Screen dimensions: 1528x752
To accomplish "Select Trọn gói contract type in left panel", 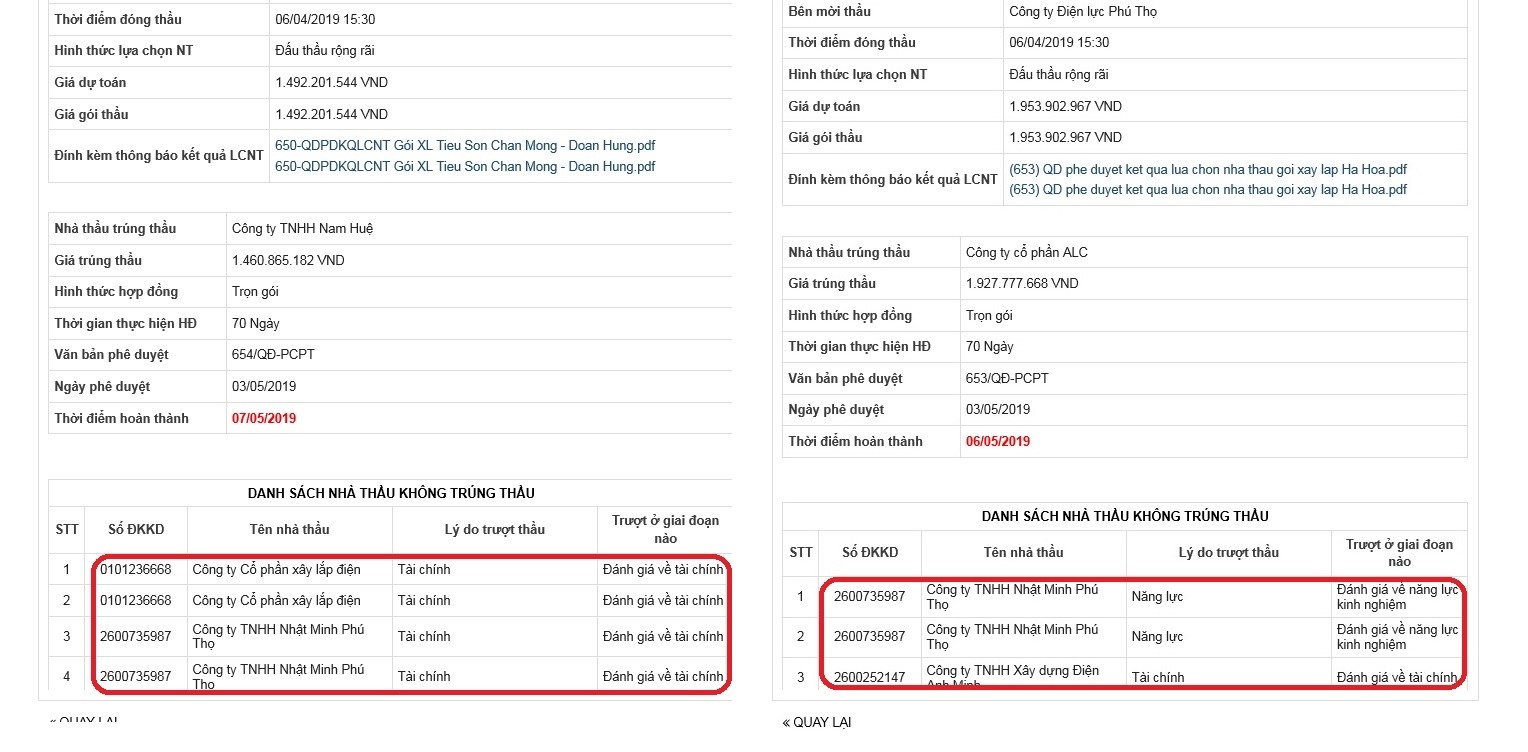I will [255, 292].
